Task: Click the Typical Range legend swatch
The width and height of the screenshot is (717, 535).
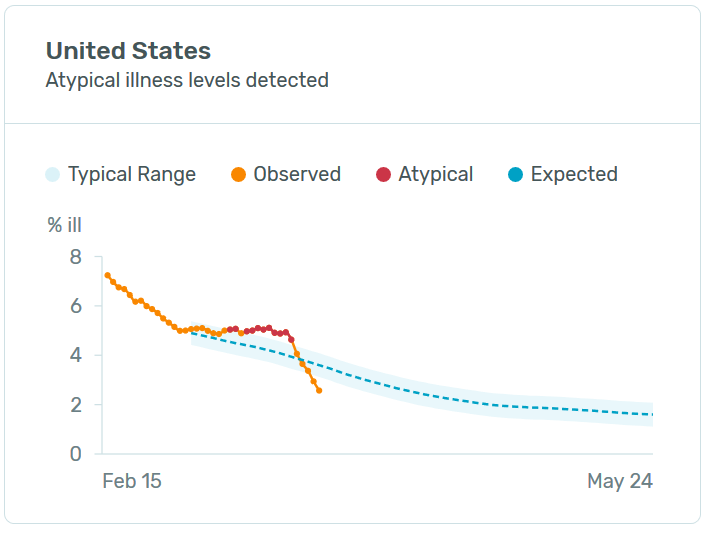Action: 53,175
